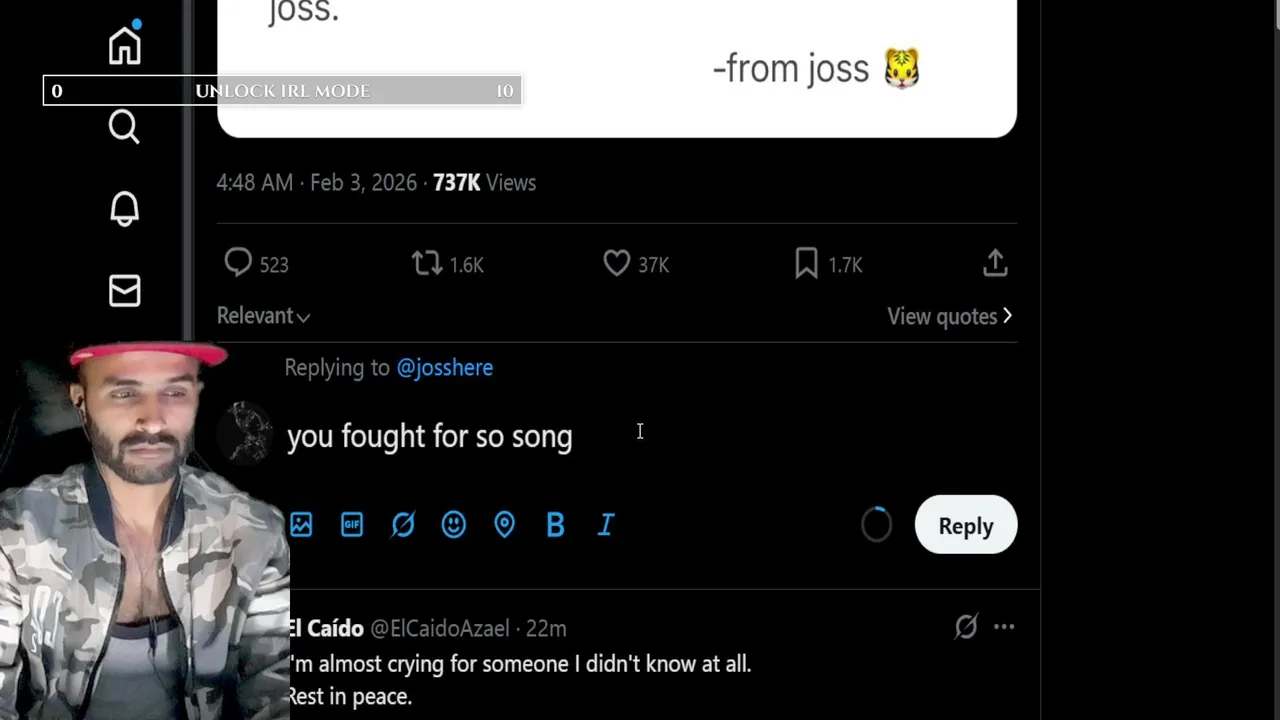Open the emoji picker in reply
This screenshot has height=720, width=1280.
point(454,525)
